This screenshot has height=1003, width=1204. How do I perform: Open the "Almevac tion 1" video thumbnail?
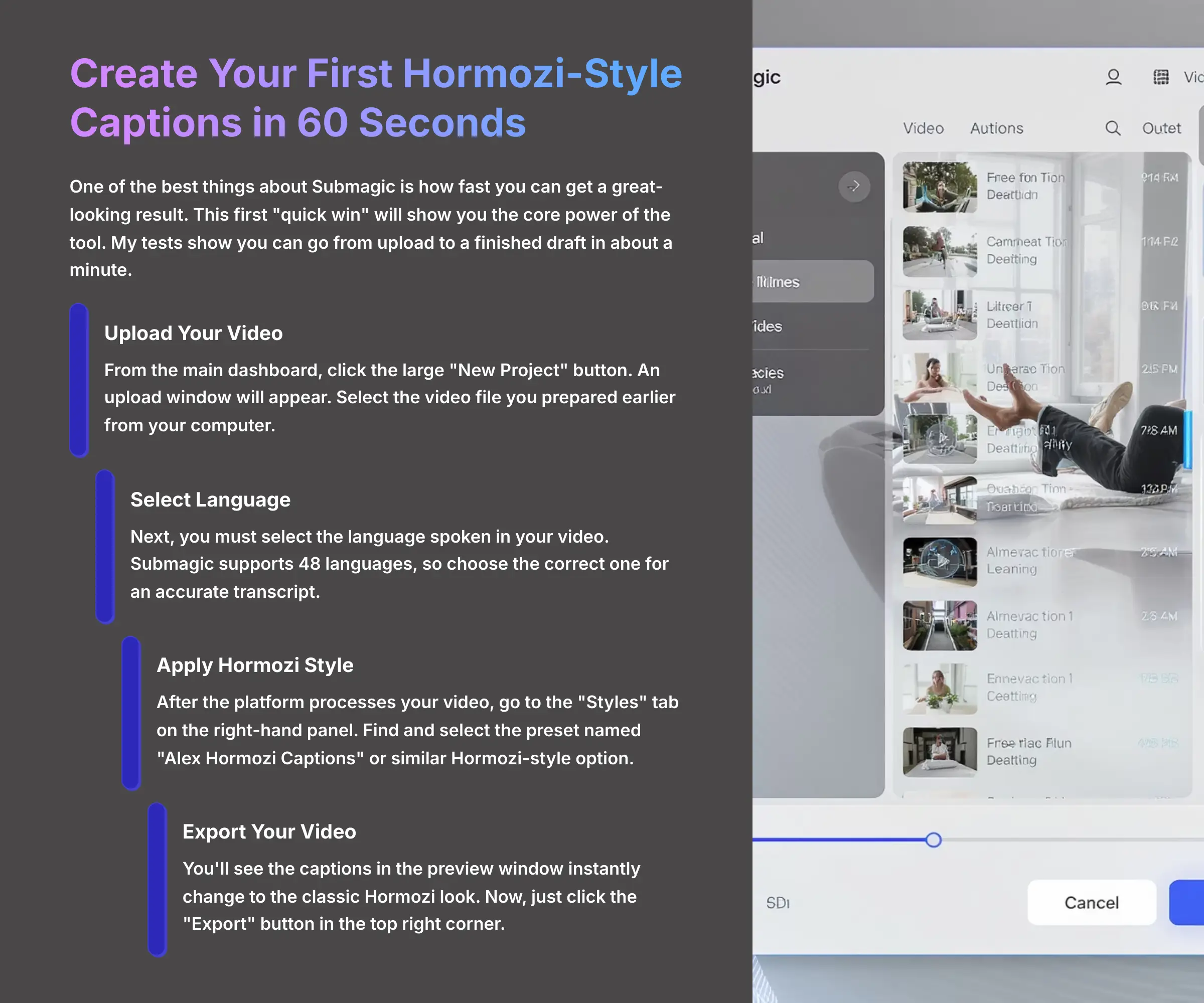pyautogui.click(x=940, y=625)
